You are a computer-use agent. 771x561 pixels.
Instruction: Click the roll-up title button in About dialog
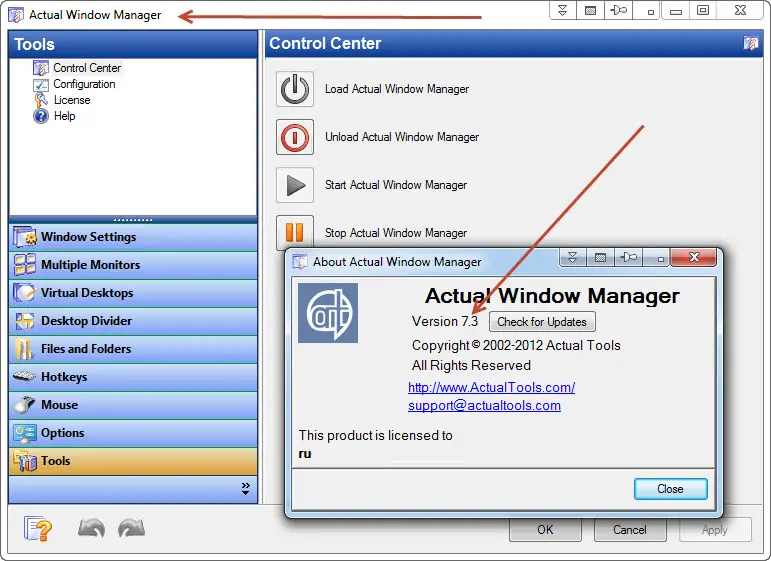[x=572, y=257]
